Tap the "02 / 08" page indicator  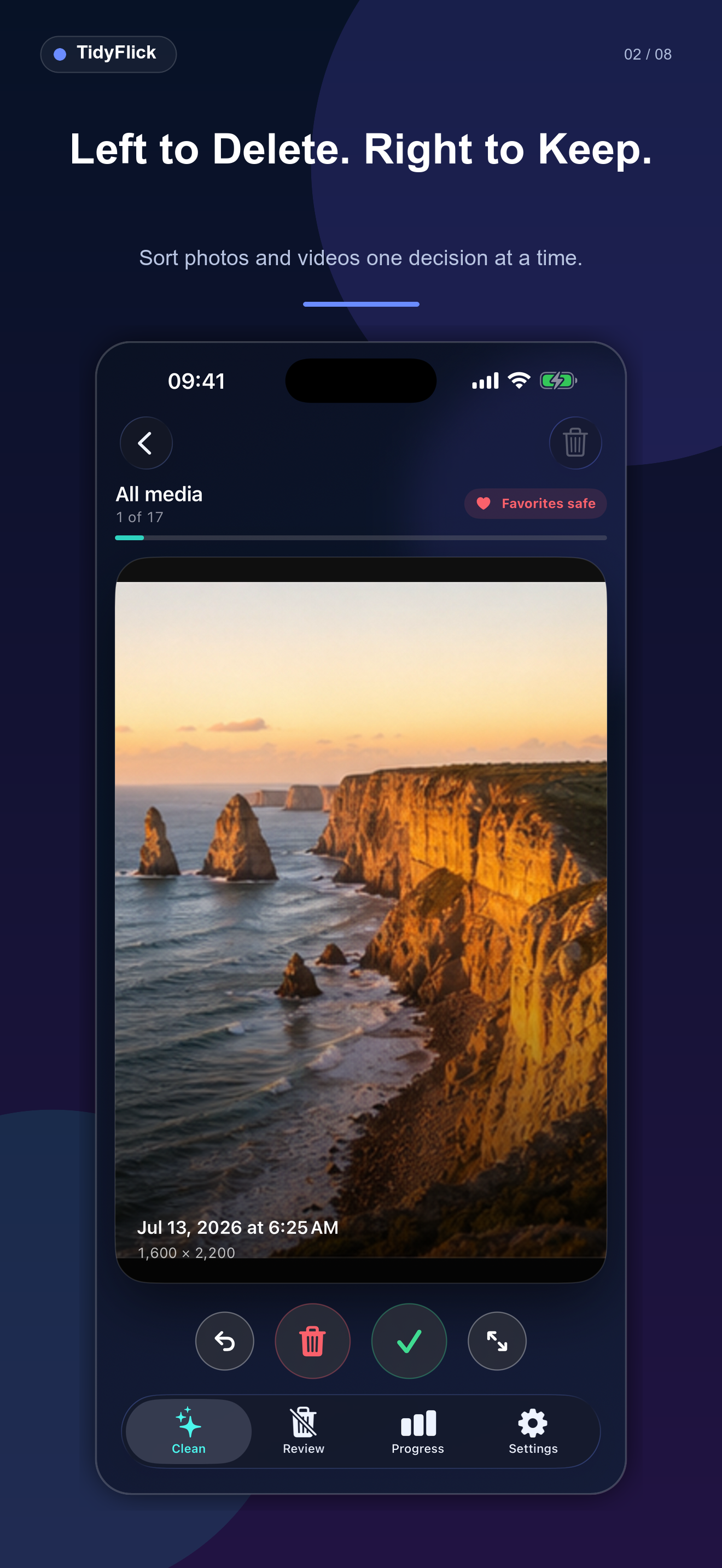[648, 54]
